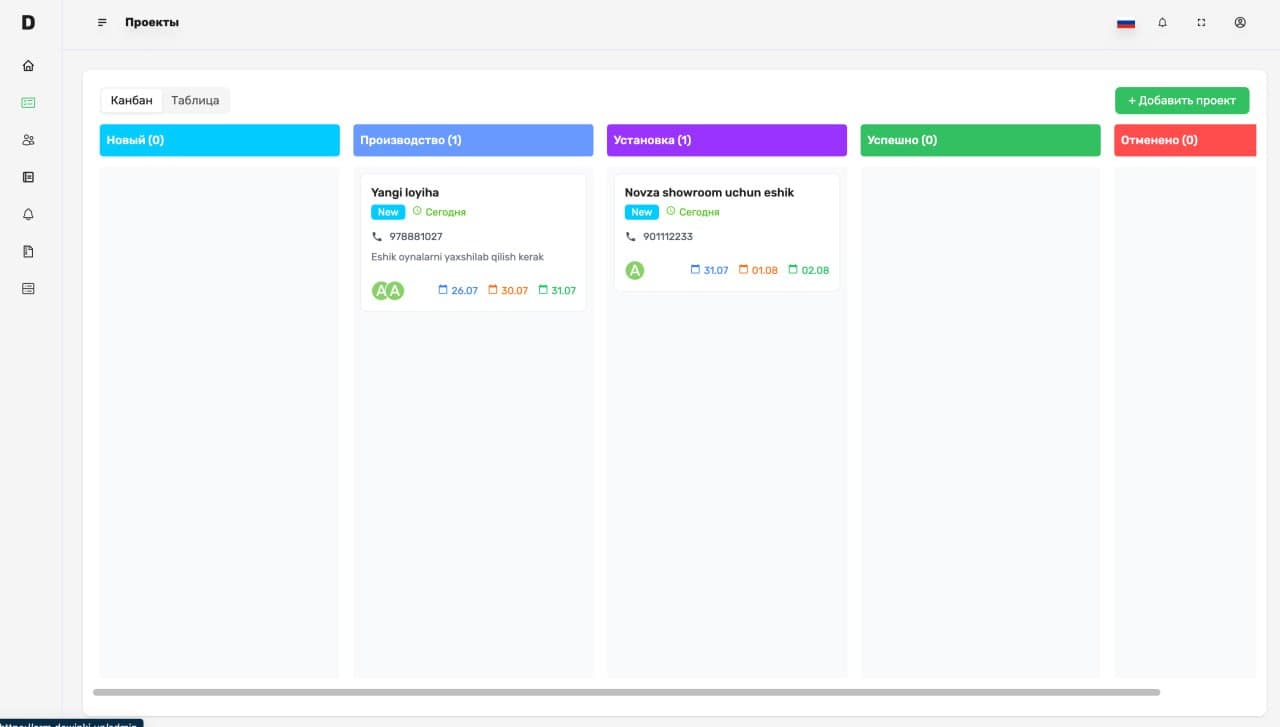
Task: Open the users icon in sidebar
Action: pyautogui.click(x=28, y=140)
